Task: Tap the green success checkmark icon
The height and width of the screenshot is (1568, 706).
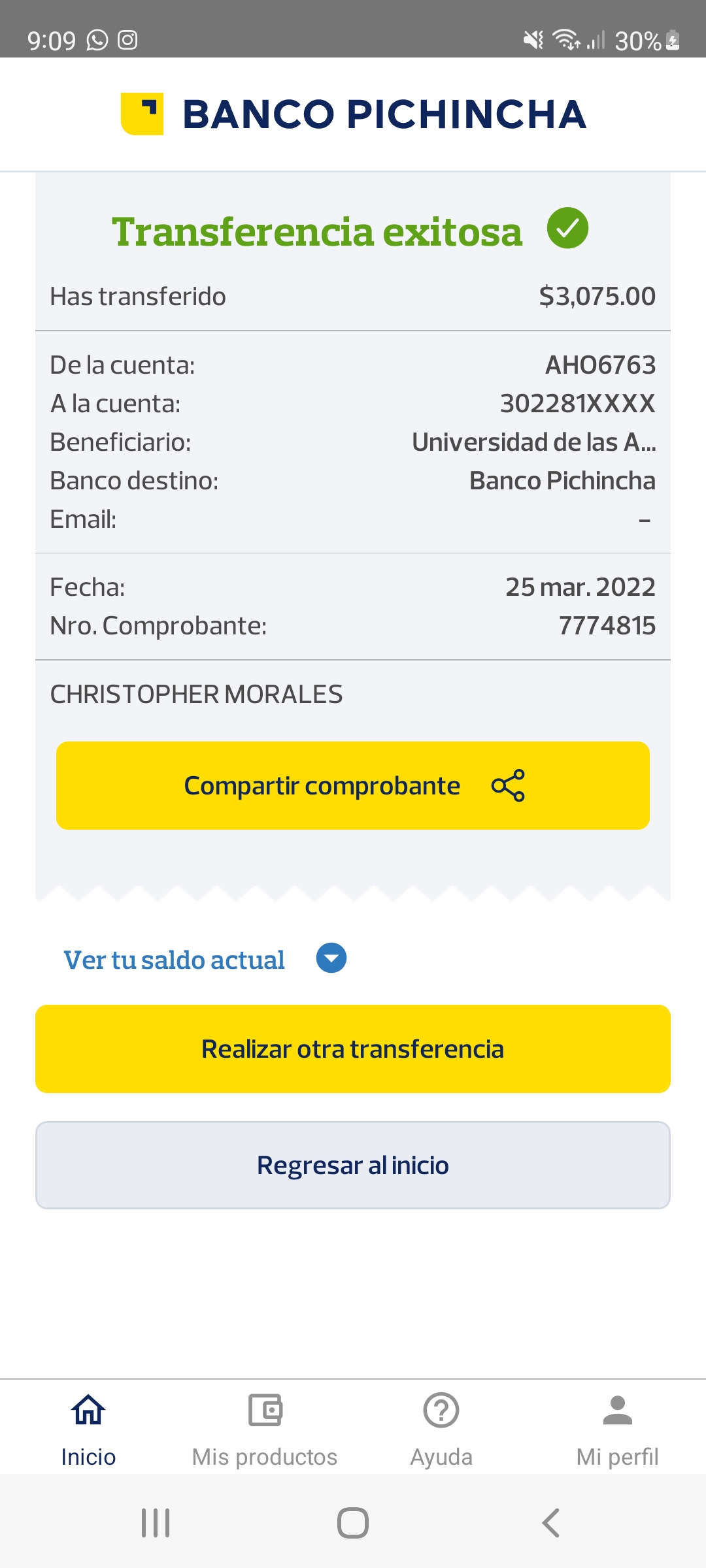Action: point(567,228)
